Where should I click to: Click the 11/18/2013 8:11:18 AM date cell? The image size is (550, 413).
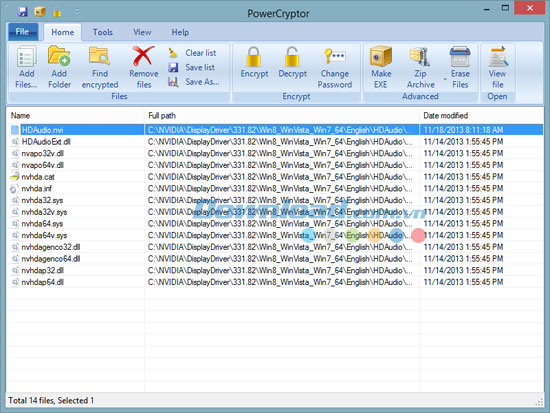(463, 130)
